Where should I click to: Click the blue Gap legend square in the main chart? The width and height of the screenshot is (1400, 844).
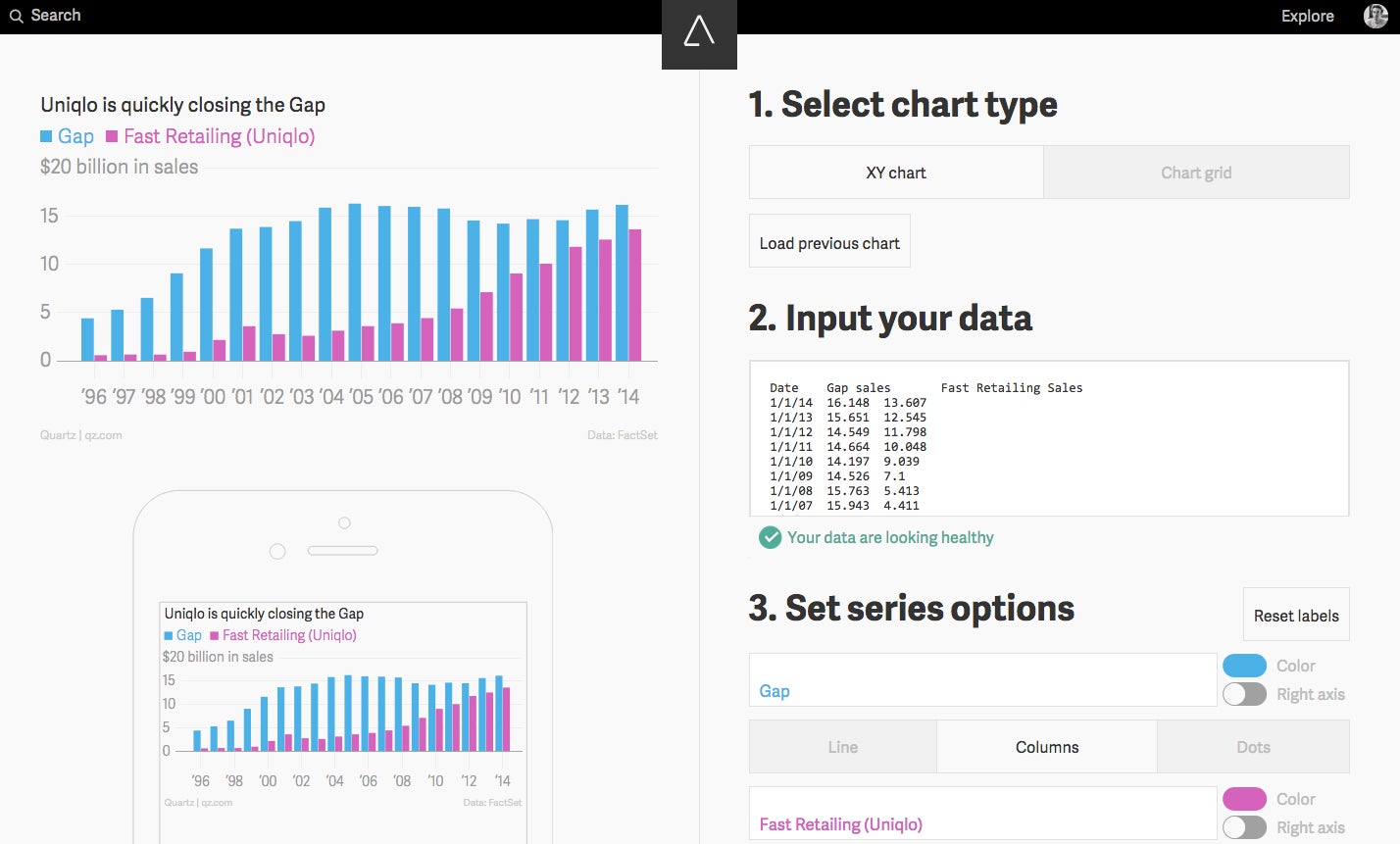pos(46,136)
